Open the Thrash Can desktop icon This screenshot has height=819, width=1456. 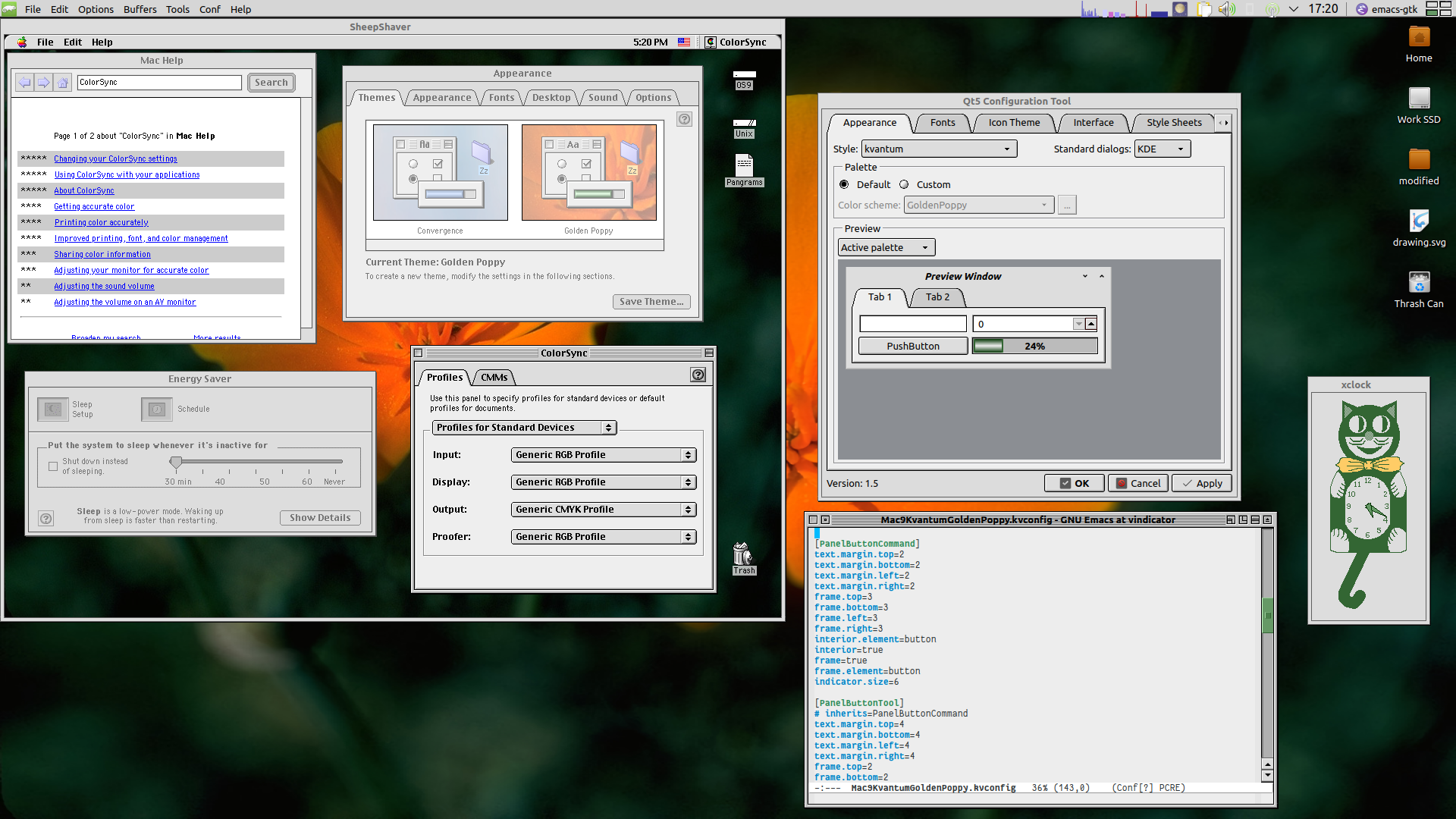click(x=1419, y=290)
